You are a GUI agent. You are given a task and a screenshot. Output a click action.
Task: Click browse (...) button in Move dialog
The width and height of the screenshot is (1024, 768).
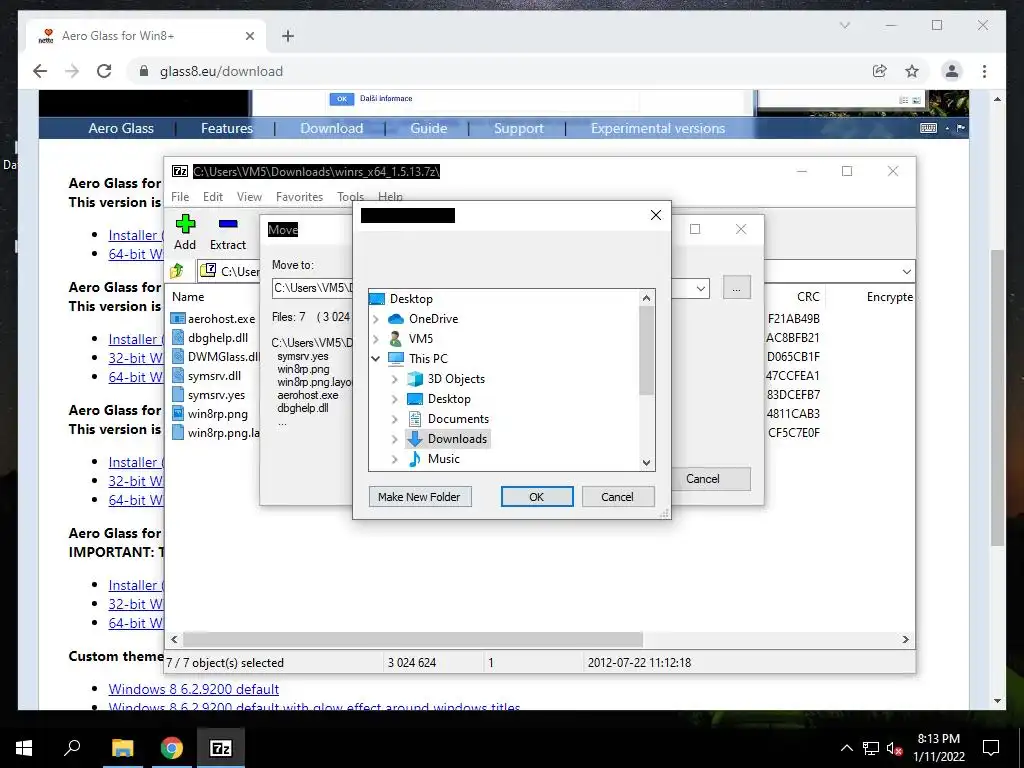tap(737, 288)
